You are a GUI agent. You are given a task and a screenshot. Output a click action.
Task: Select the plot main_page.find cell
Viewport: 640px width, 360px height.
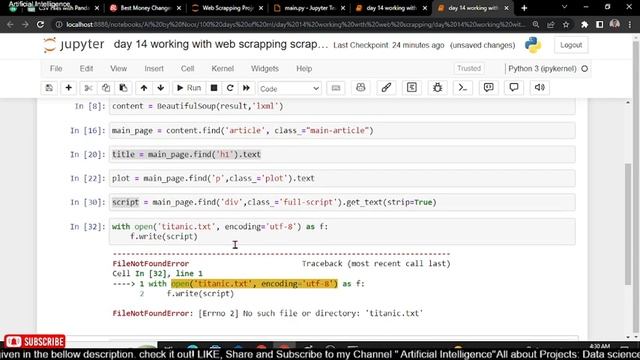[342, 178]
